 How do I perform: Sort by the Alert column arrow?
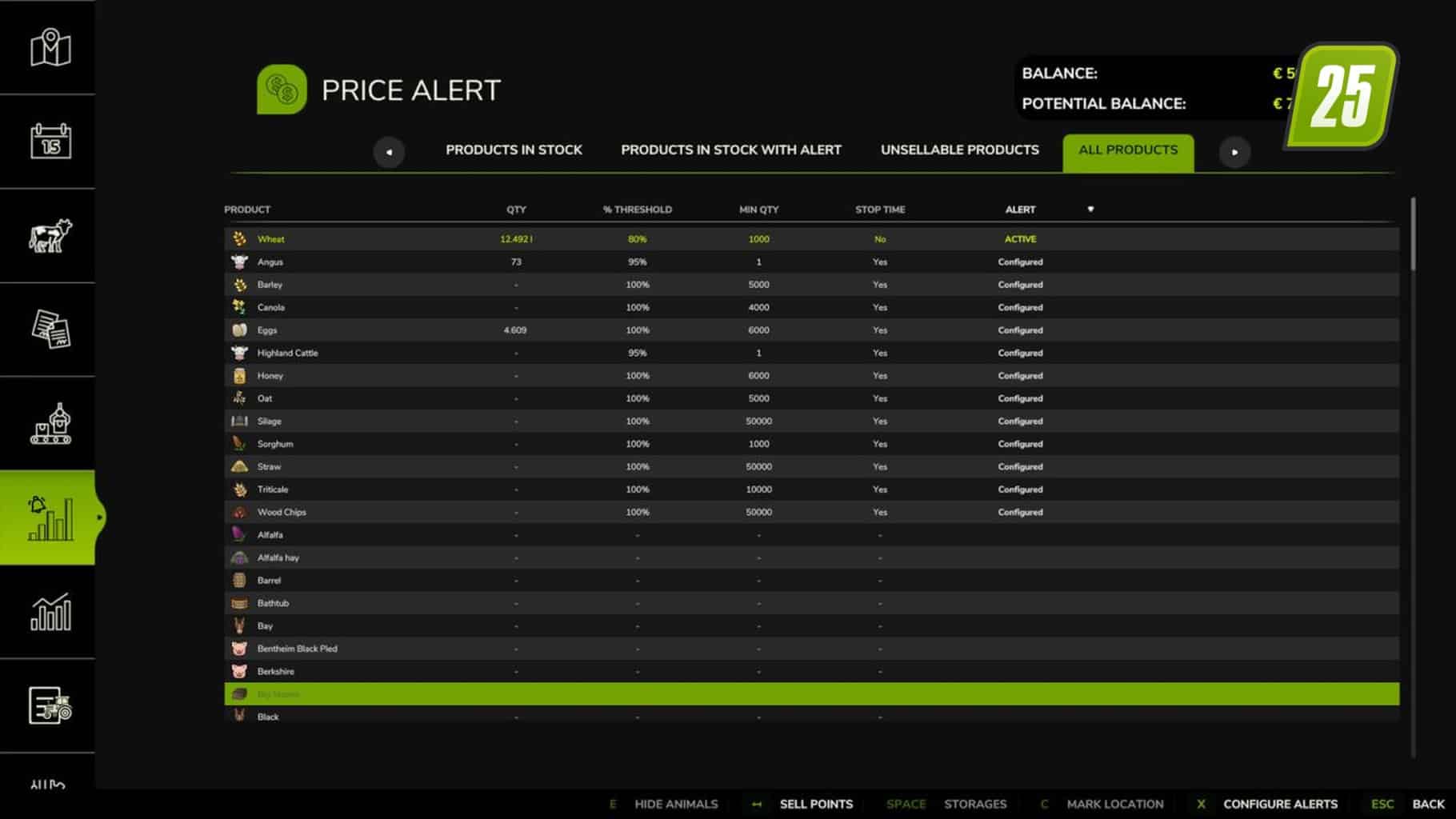coord(1090,209)
